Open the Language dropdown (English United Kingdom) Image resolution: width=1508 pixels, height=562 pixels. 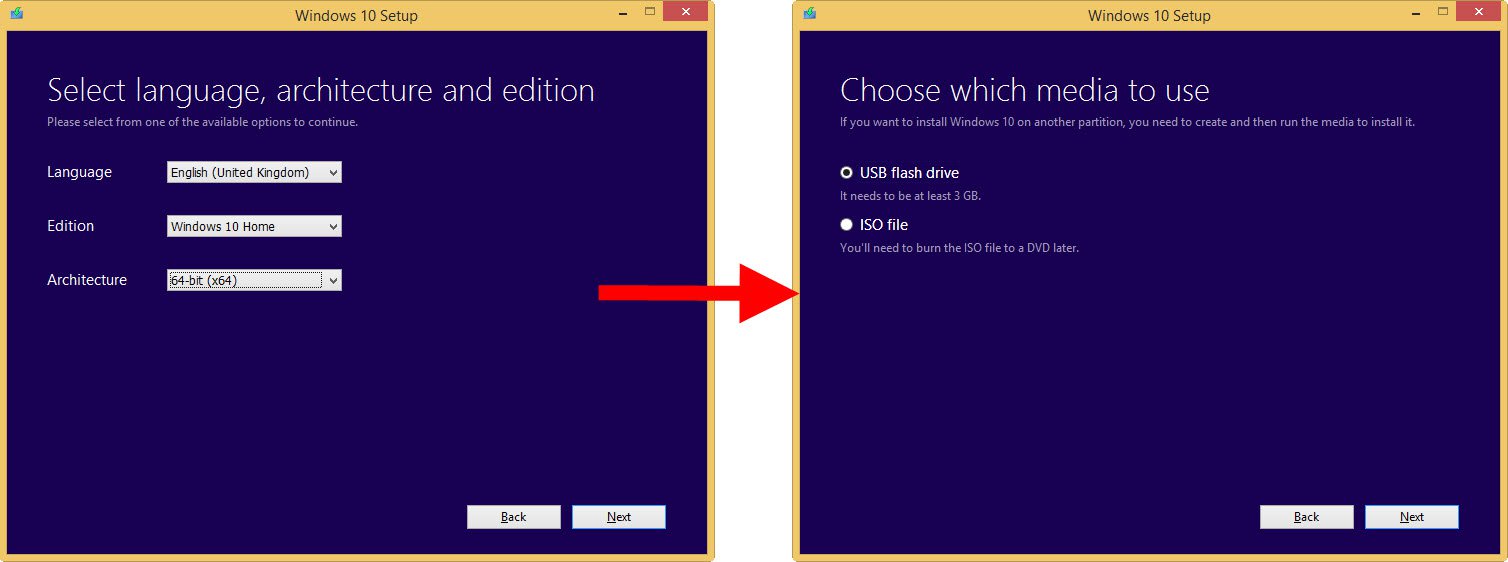[254, 172]
